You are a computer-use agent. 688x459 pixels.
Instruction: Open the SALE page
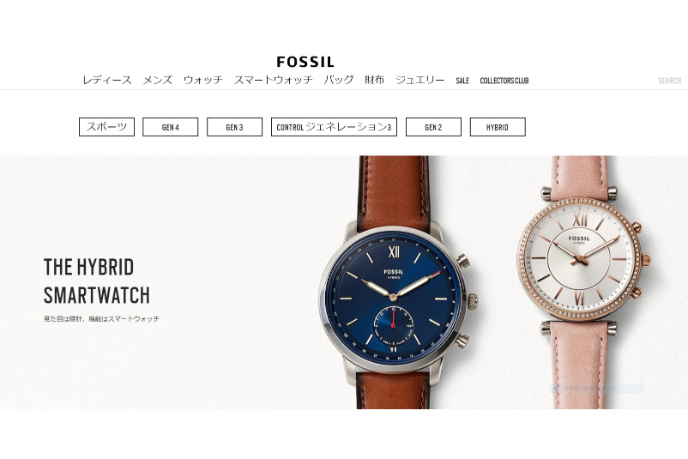tap(462, 81)
